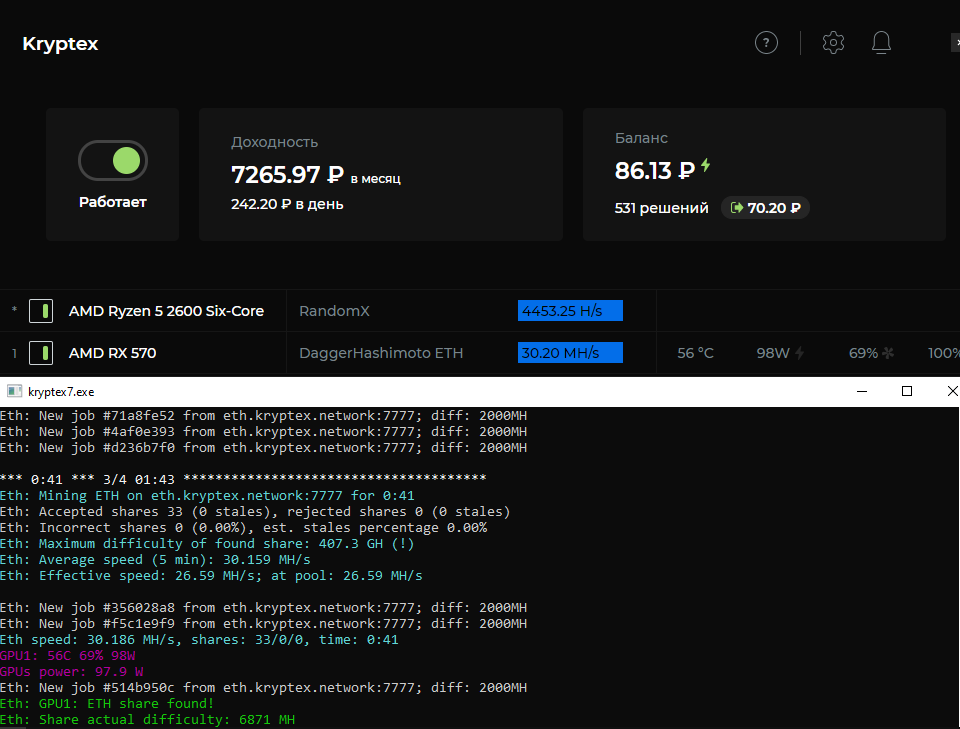Click the 'Eth: Accepted shares 33' console line
960x729 pixels.
click(255, 512)
